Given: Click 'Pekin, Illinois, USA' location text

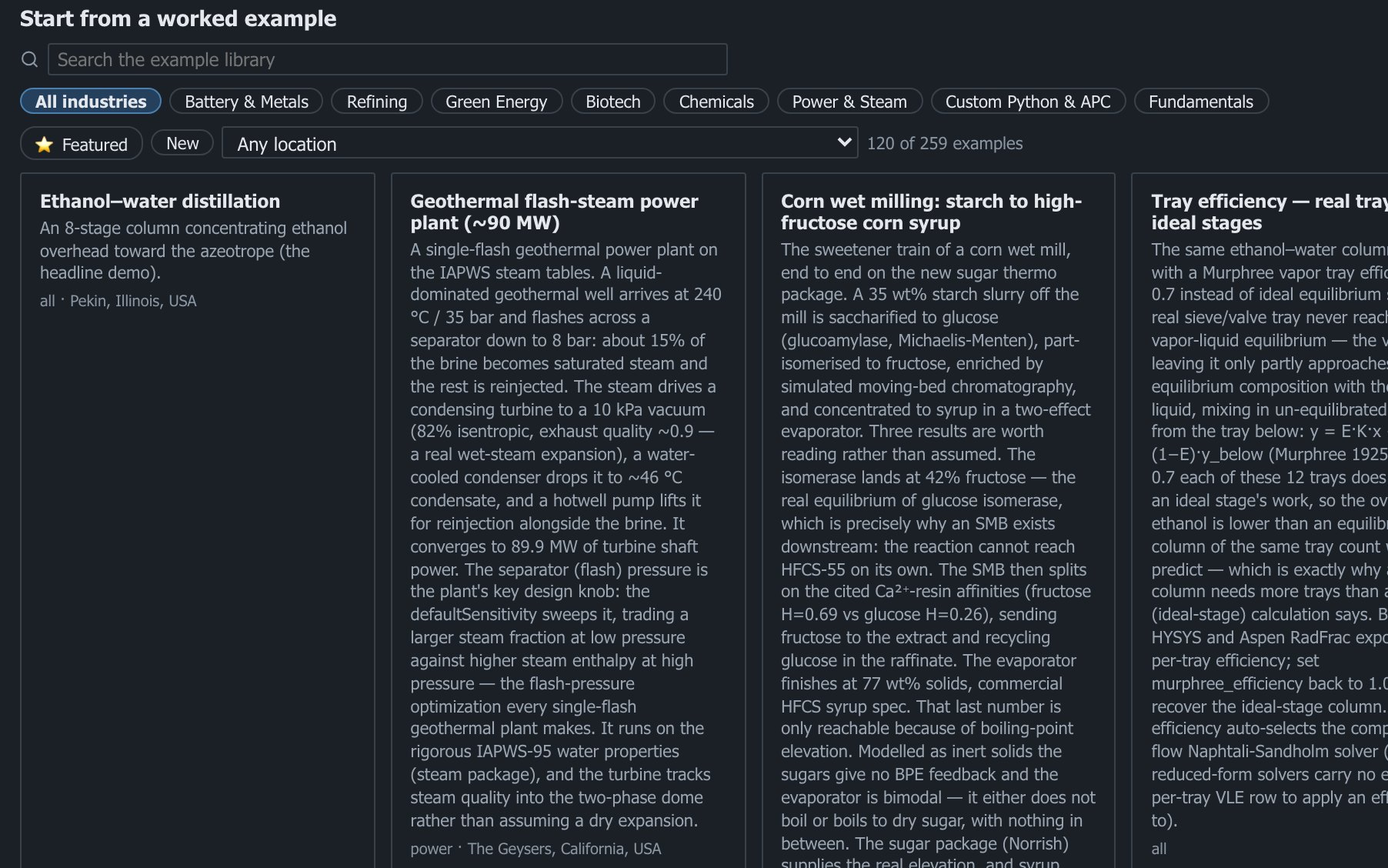Looking at the screenshot, I should pos(133,301).
